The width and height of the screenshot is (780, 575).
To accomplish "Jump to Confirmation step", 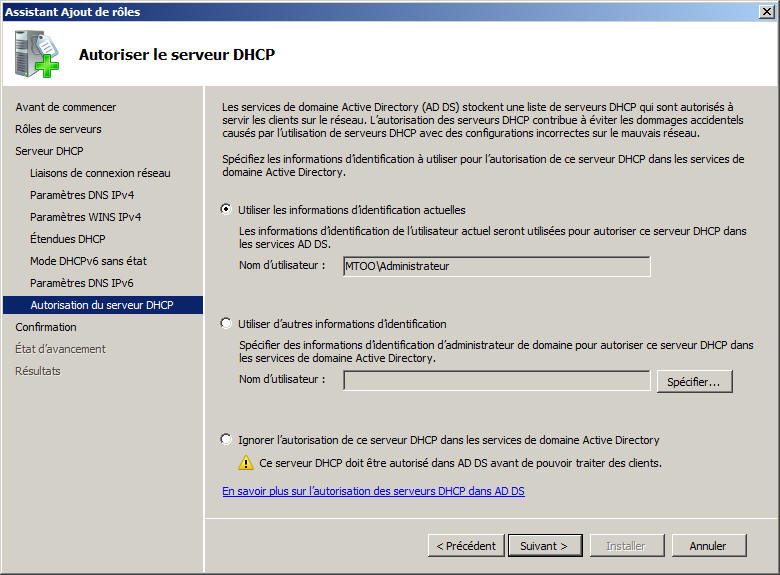I will pyautogui.click(x=46, y=327).
